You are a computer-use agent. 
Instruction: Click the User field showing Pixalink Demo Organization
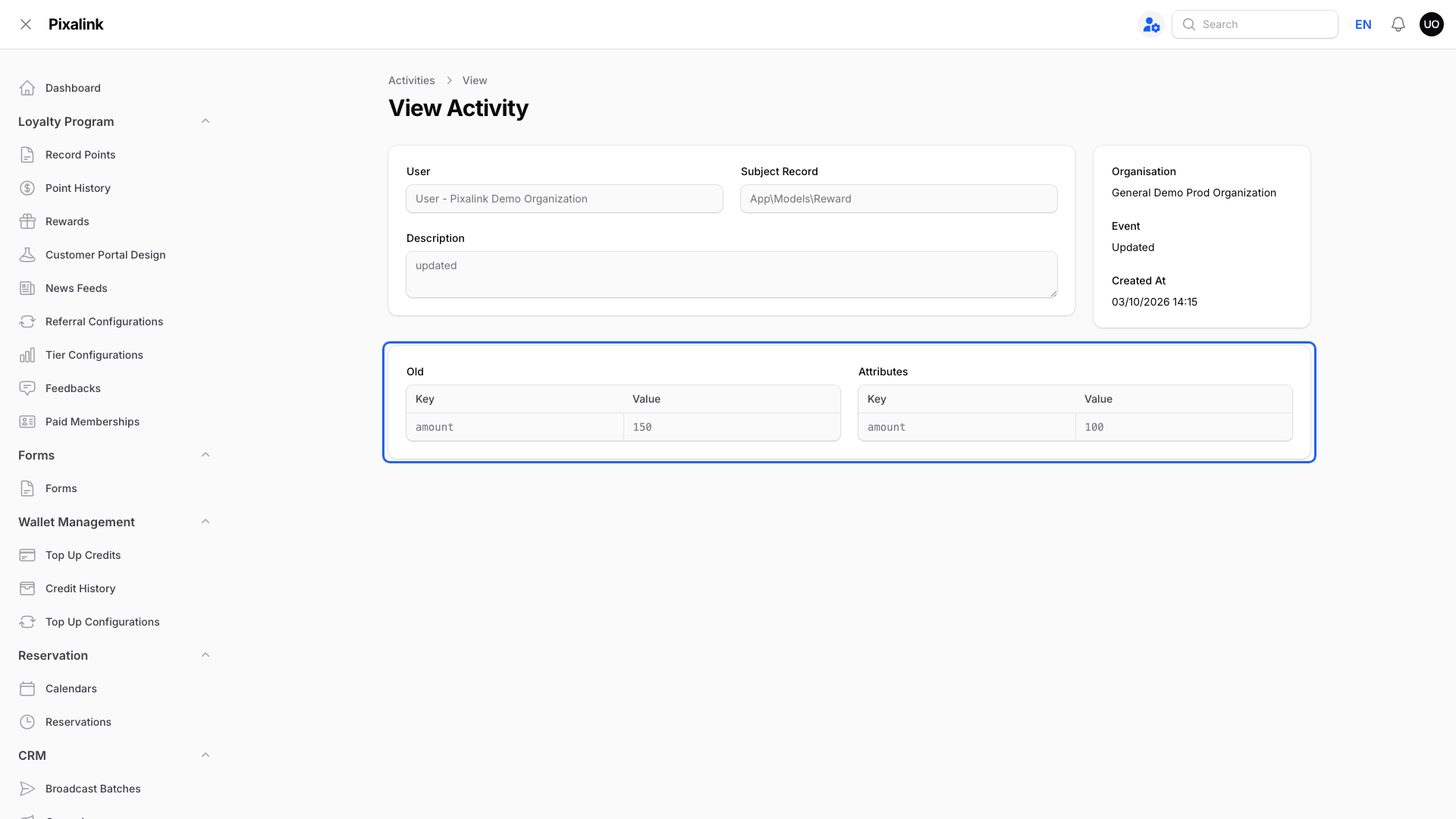(564, 199)
